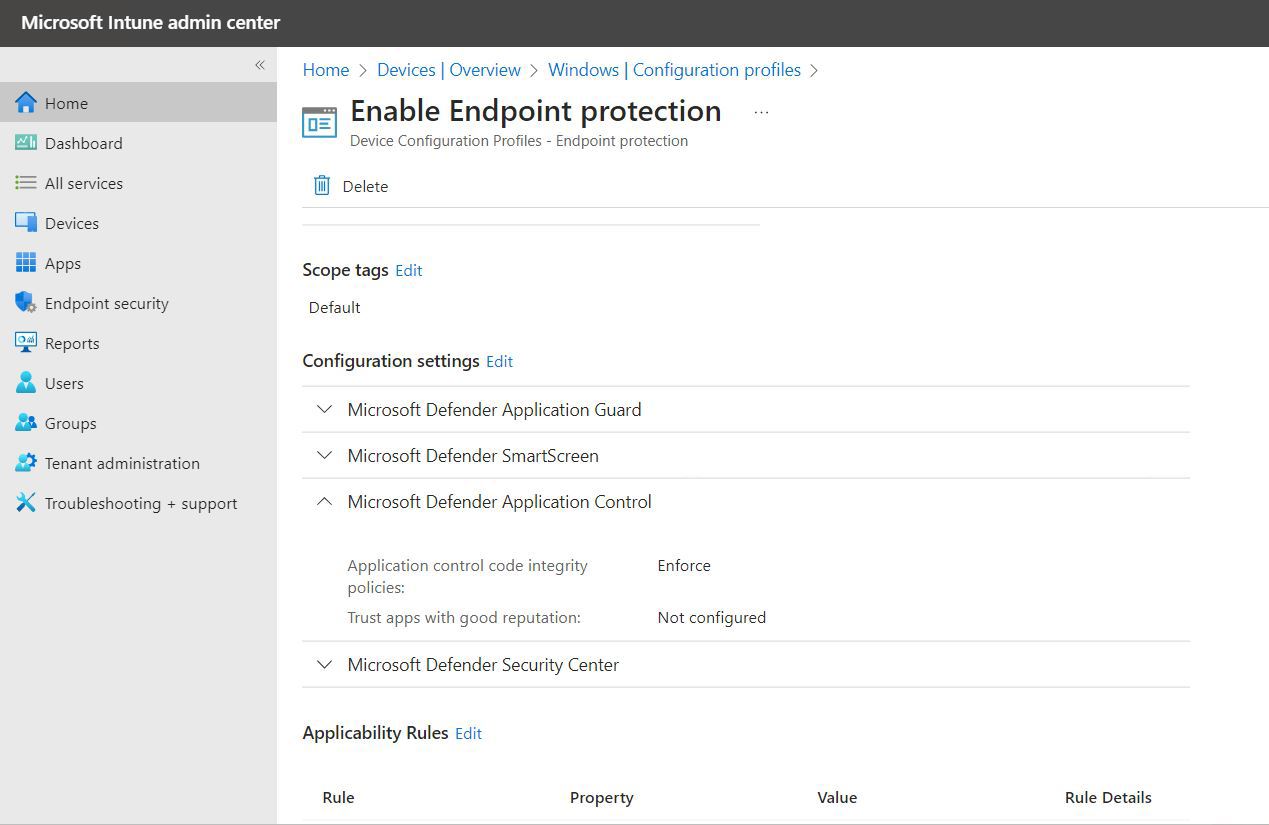Select the Reports icon
This screenshot has height=825, width=1269.
(26, 343)
